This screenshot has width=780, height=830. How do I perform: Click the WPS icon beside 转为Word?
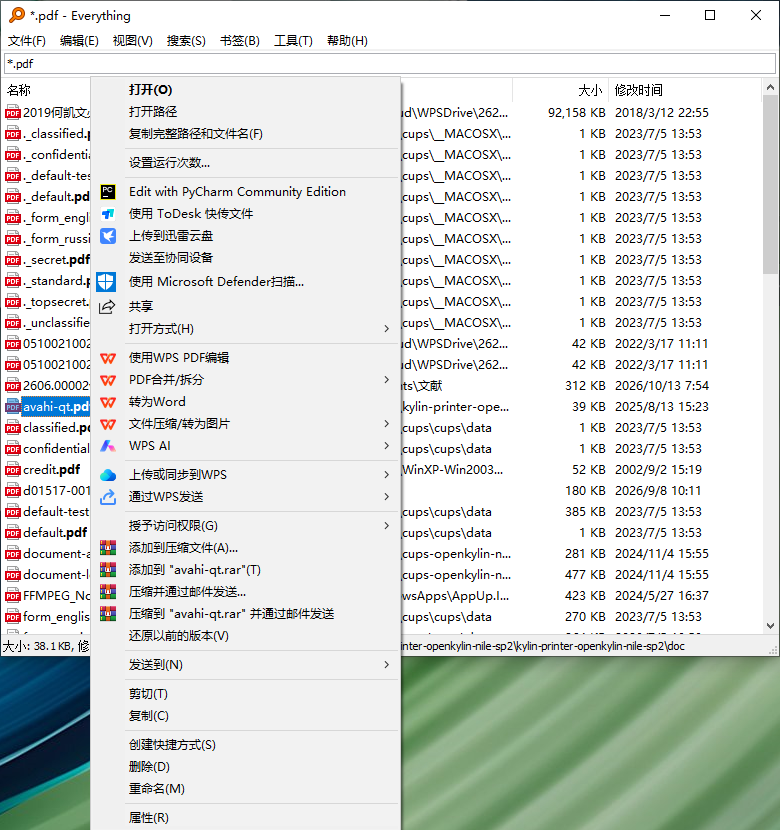pyautogui.click(x=108, y=402)
